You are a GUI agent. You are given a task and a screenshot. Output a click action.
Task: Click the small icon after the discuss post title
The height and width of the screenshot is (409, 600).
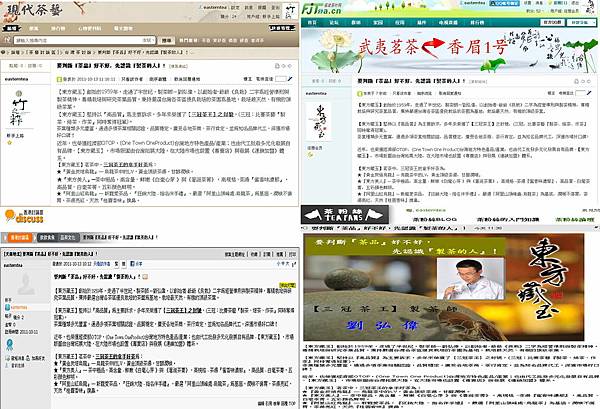145,277
